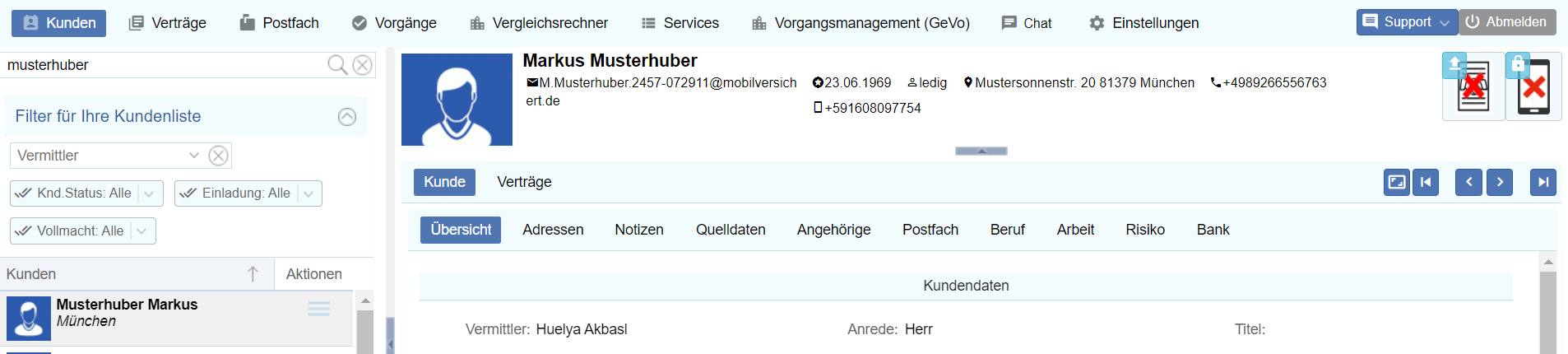Collapse the Filter für Ihre Kundenliste panel

(x=347, y=117)
